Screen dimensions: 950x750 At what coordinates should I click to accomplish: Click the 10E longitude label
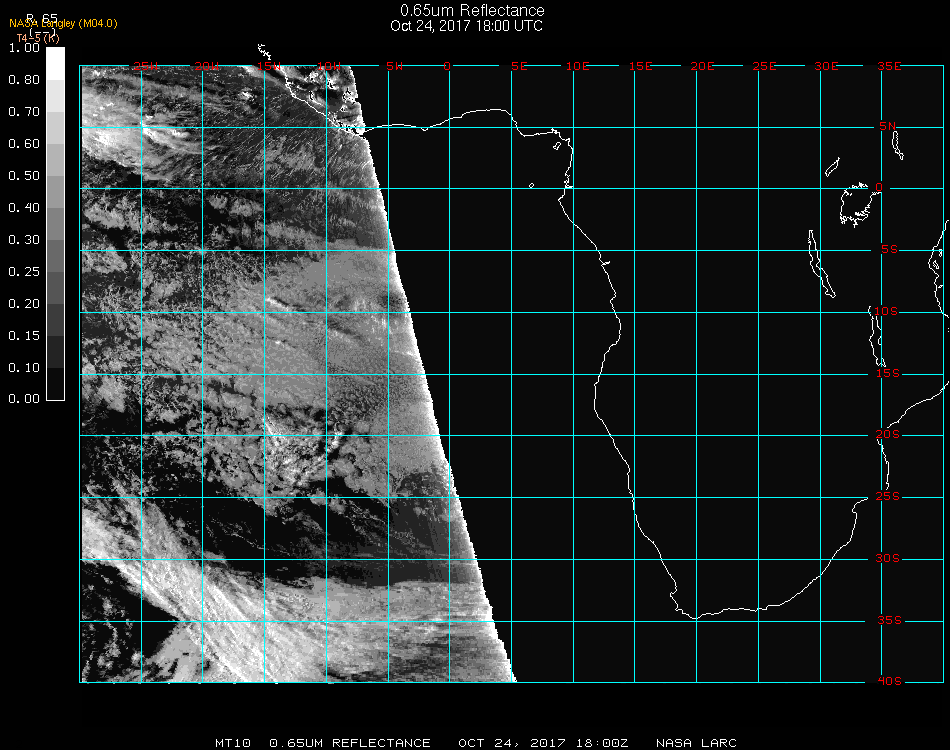[577, 66]
